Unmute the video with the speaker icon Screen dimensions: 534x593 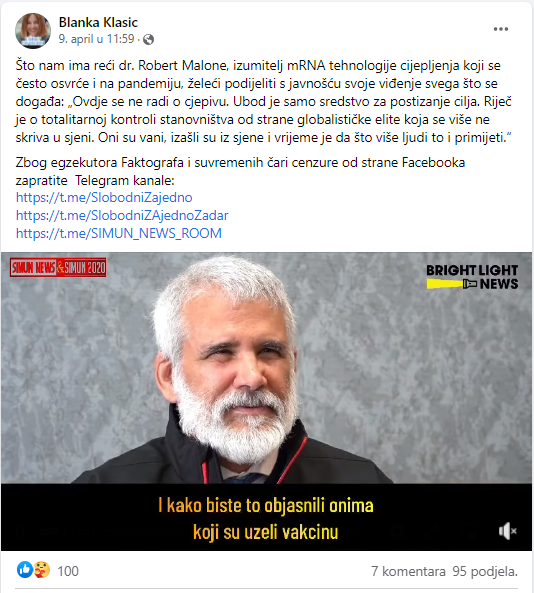pos(508,531)
